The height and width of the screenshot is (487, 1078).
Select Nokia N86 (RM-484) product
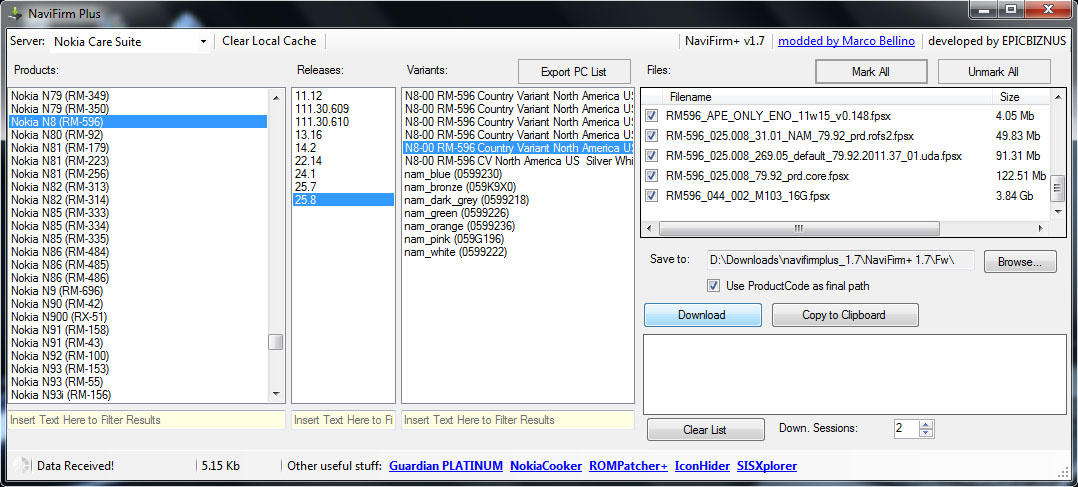138,252
